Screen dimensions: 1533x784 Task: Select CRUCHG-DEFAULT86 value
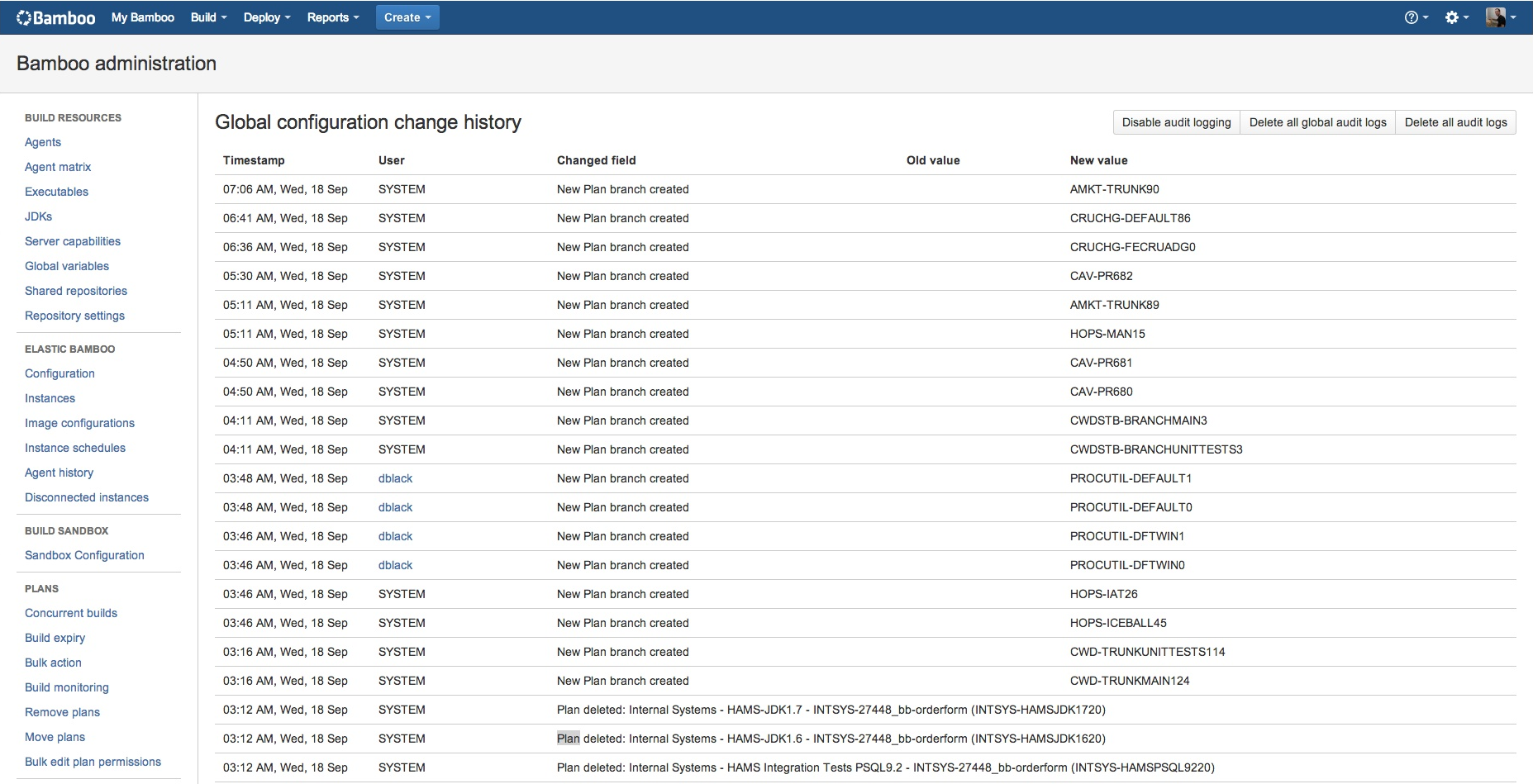tap(1131, 218)
